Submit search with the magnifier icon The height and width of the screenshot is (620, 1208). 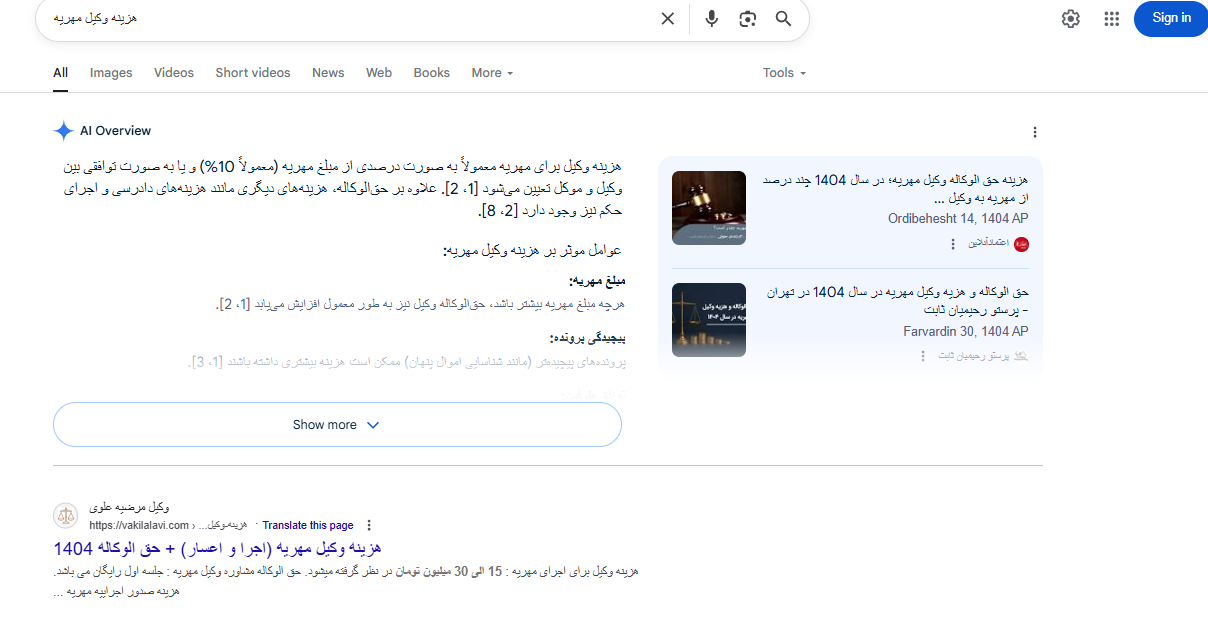(783, 19)
